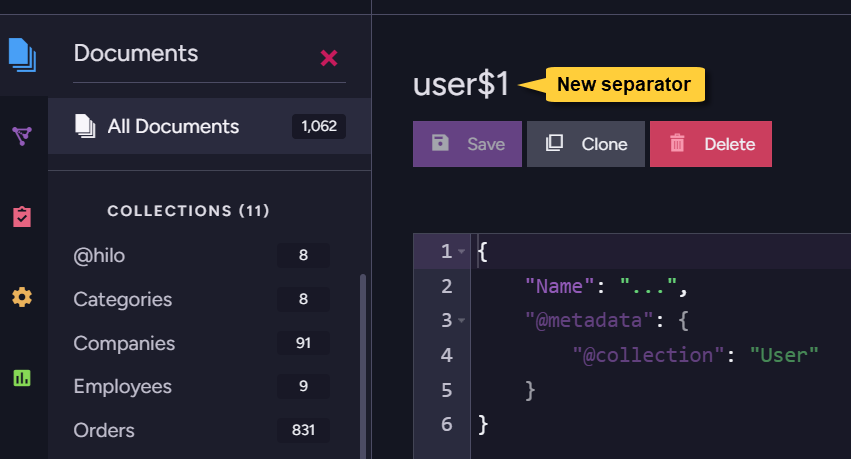Click the document ID title user$1
851x459 pixels.
[x=461, y=85]
